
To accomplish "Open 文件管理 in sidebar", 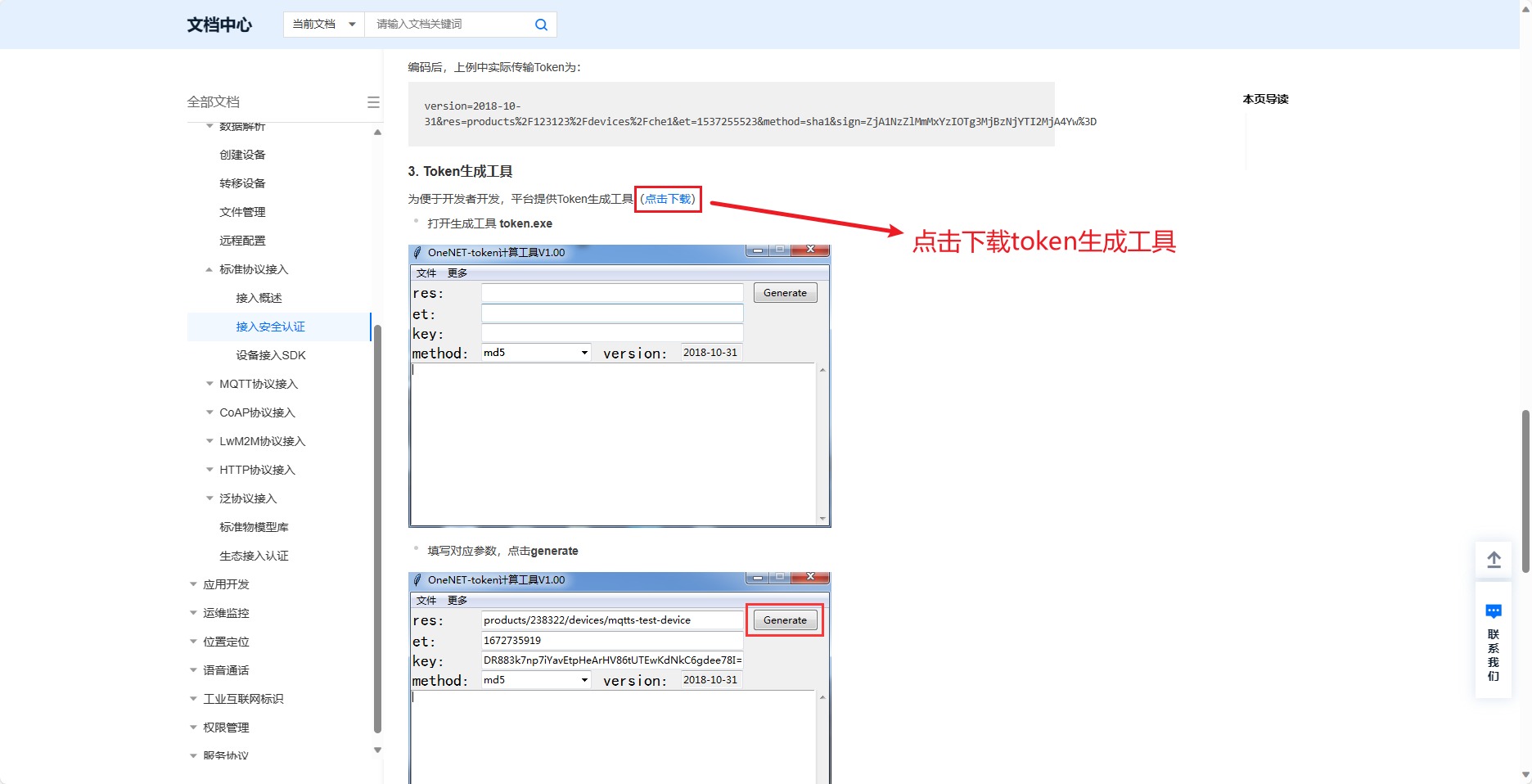I will [242, 212].
